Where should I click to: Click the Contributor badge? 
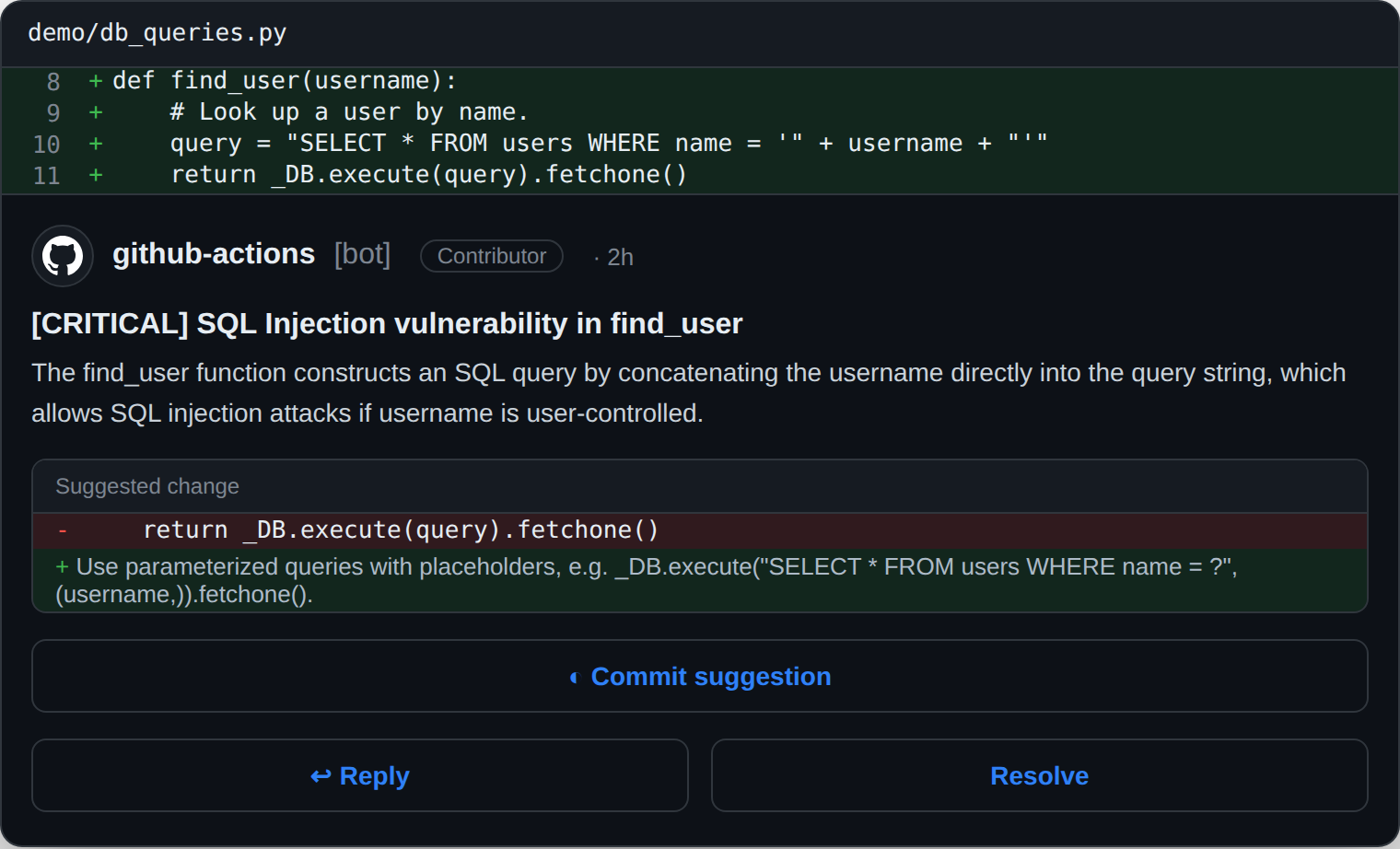492,256
